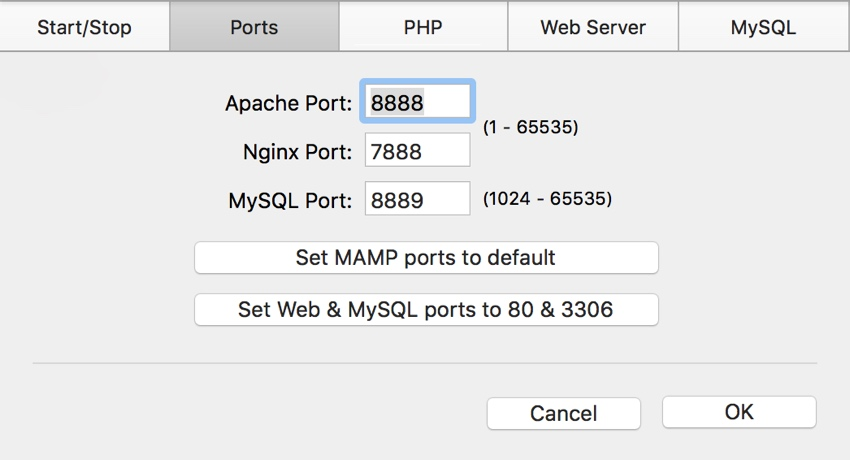This screenshot has height=460, width=850.
Task: Click the MySQL Port input field
Action: pyautogui.click(x=417, y=198)
